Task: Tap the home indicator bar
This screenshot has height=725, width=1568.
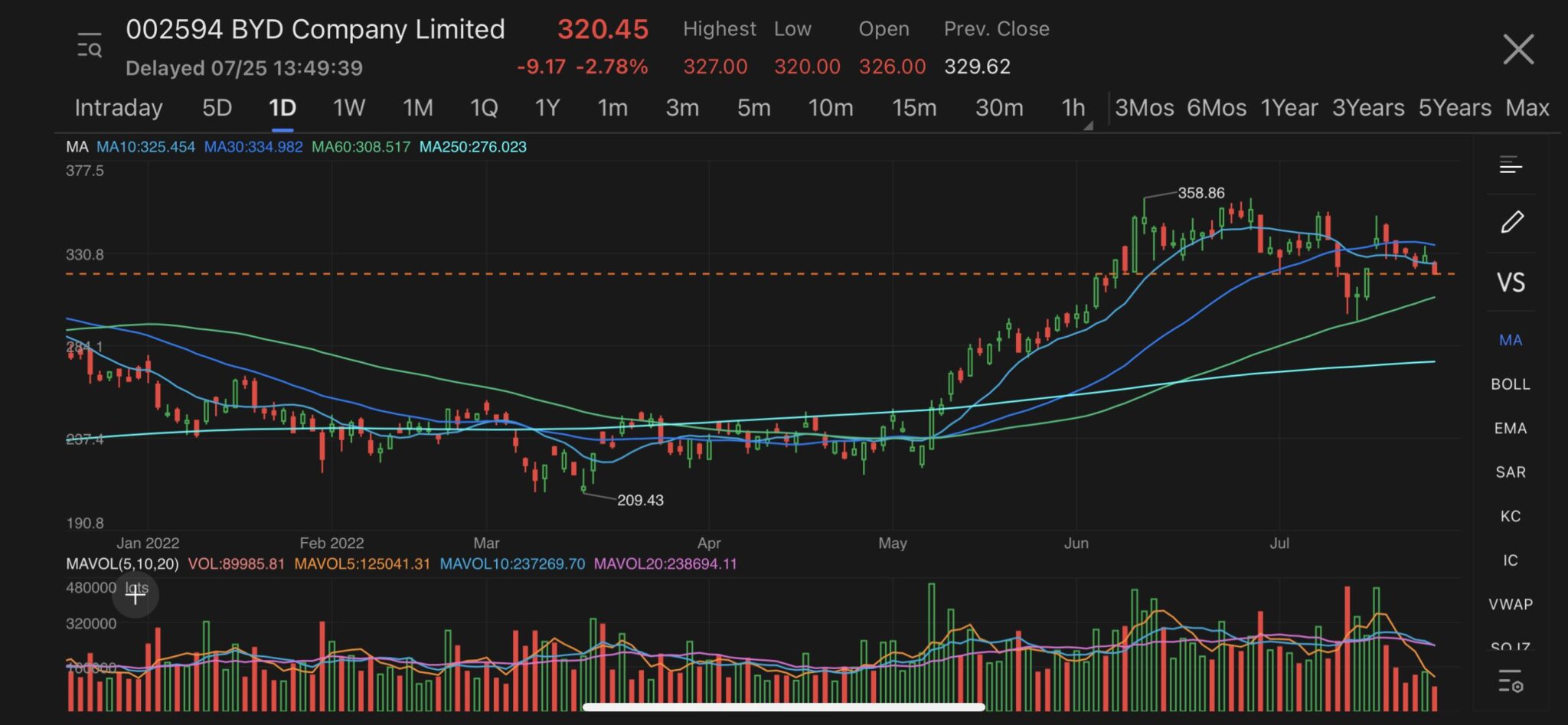Action: [784, 707]
